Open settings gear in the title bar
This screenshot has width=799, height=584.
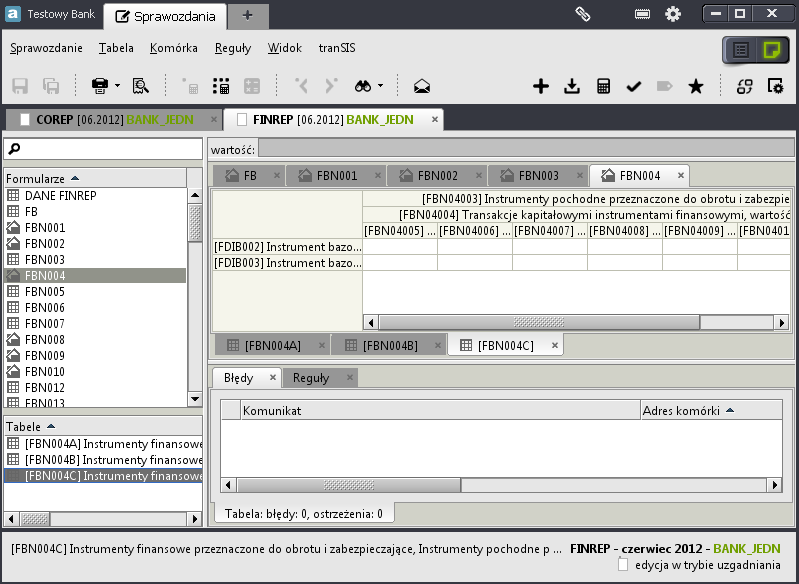673,14
